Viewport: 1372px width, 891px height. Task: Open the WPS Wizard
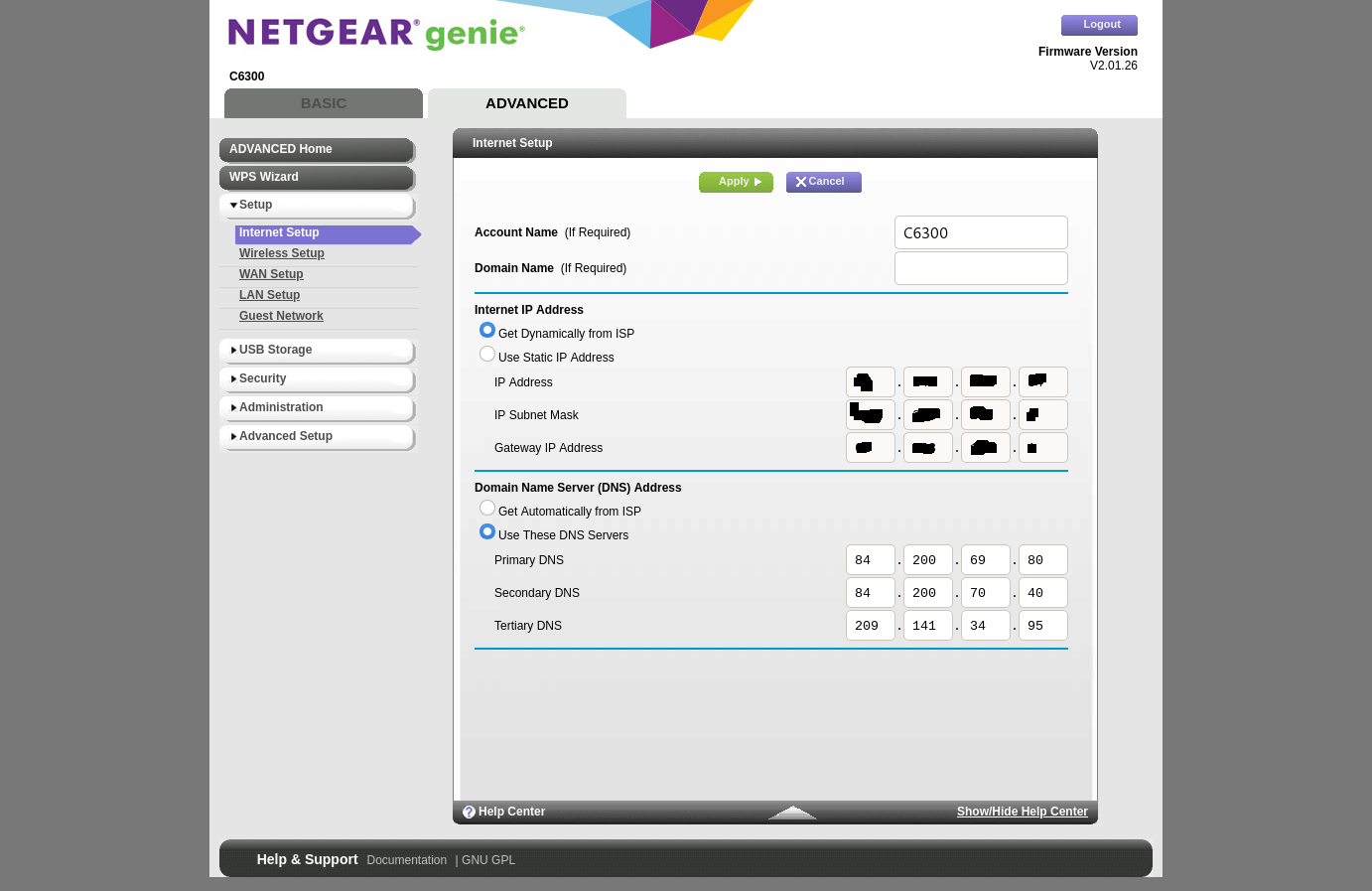[317, 178]
